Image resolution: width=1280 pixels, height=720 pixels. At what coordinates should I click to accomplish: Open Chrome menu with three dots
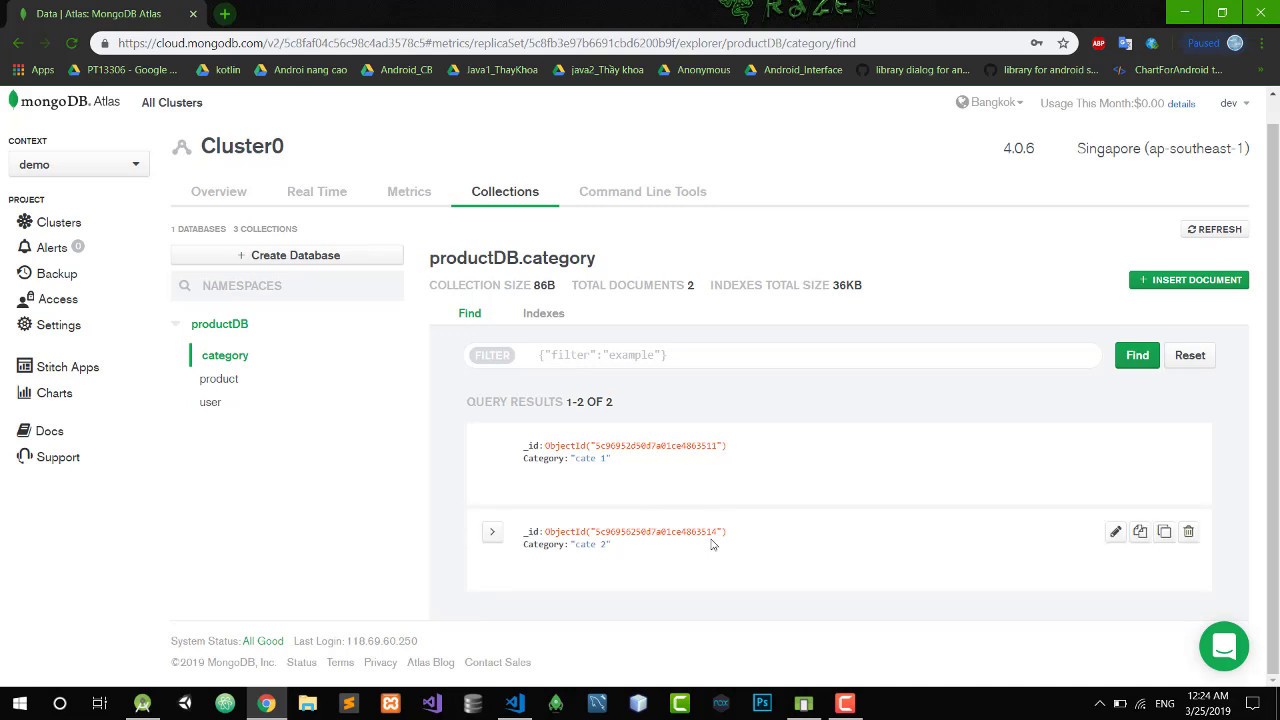[1264, 43]
